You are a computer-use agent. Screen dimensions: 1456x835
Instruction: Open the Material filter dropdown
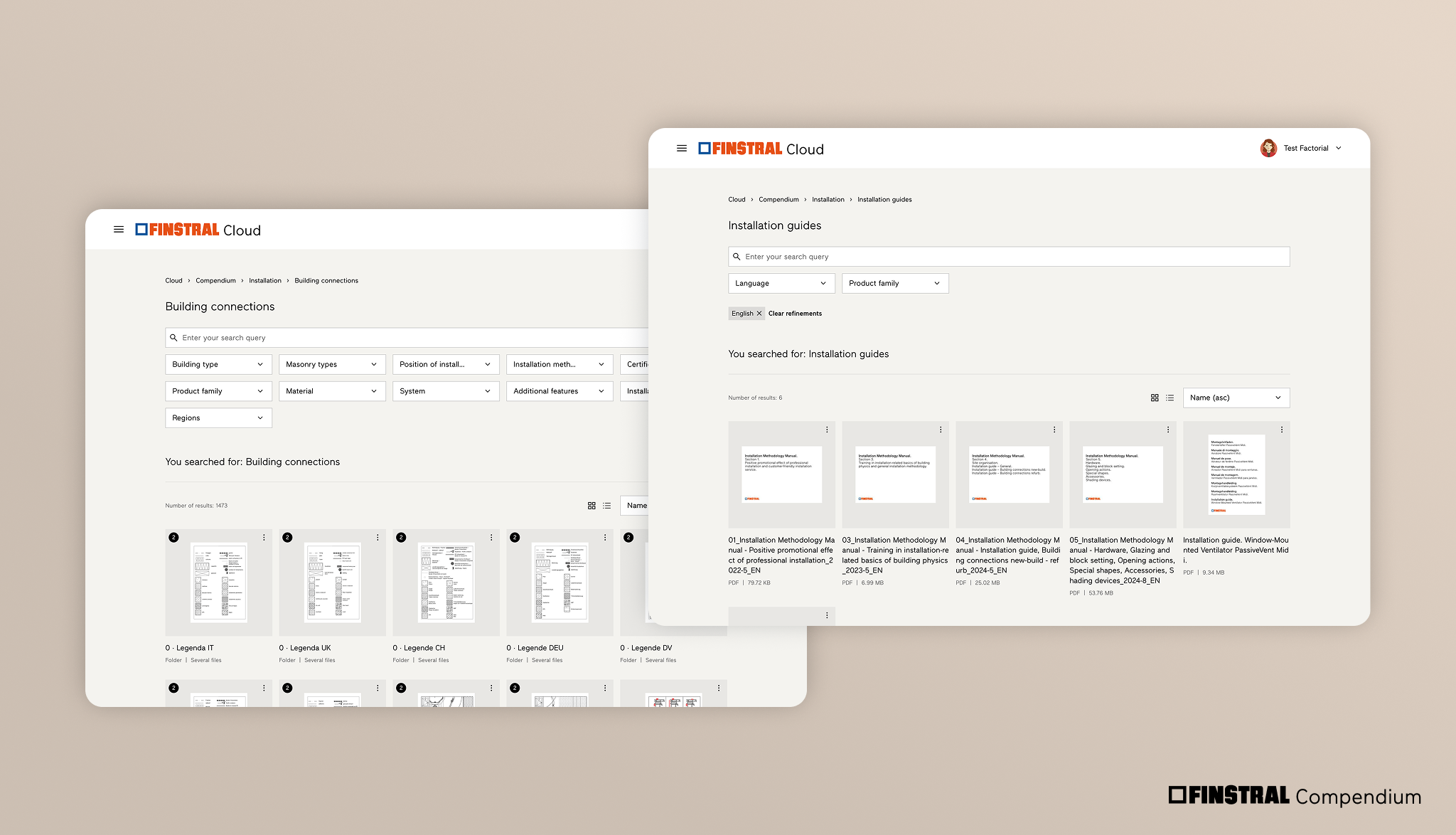pyautogui.click(x=332, y=391)
